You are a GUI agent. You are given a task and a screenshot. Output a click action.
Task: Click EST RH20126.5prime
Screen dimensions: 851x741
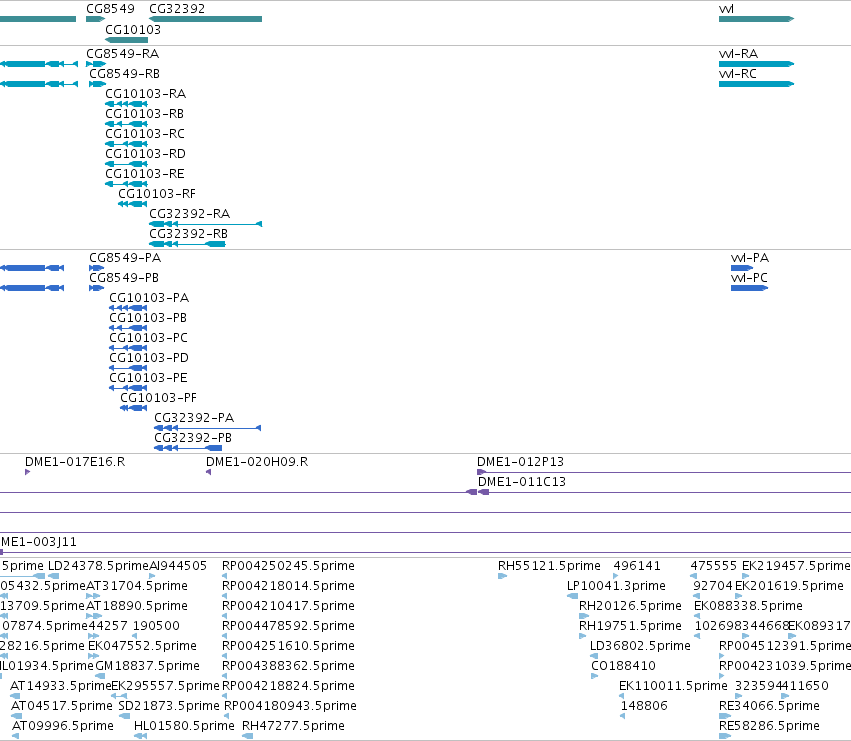point(630,606)
